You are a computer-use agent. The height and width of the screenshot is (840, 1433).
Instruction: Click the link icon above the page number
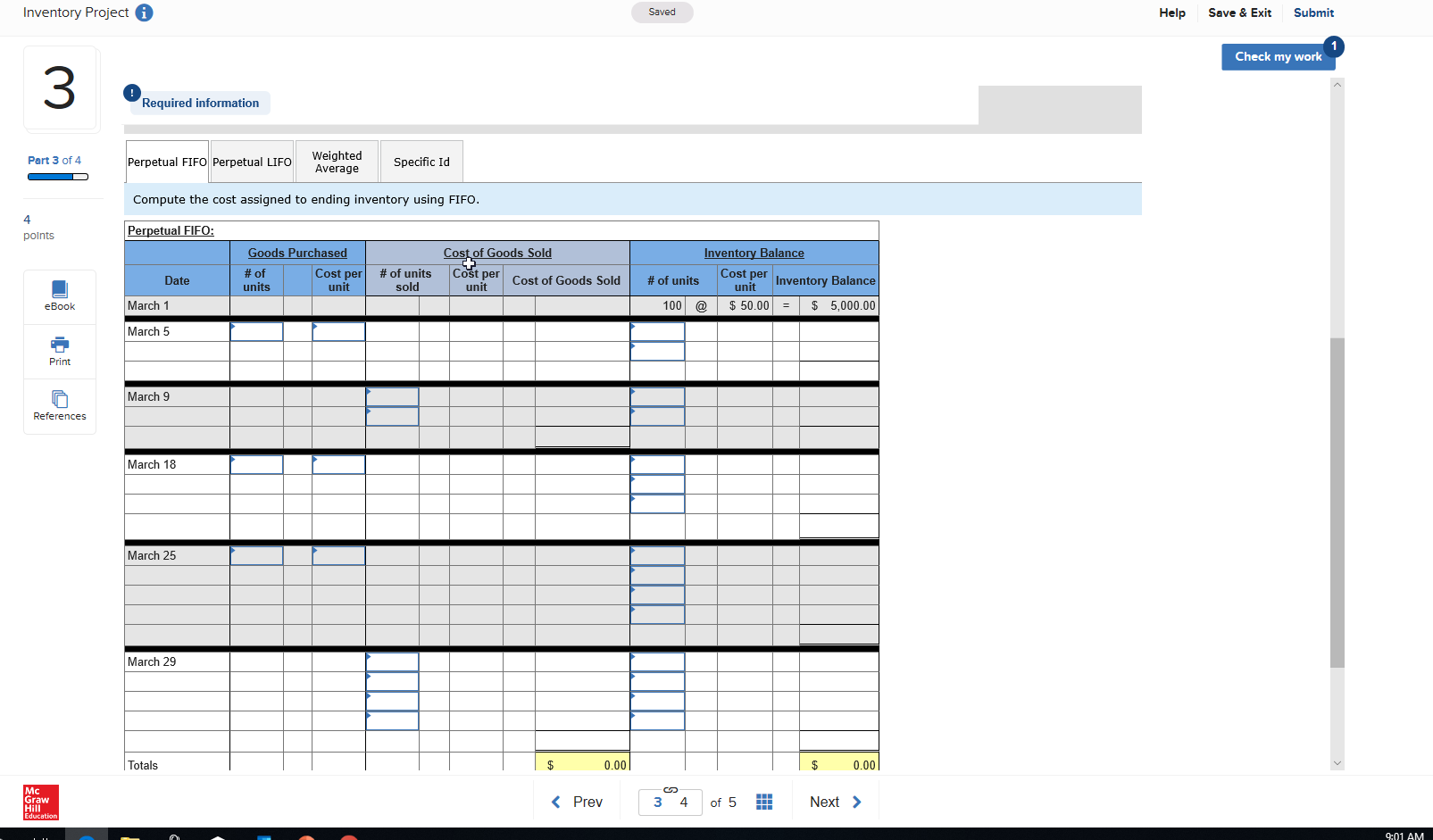click(670, 791)
